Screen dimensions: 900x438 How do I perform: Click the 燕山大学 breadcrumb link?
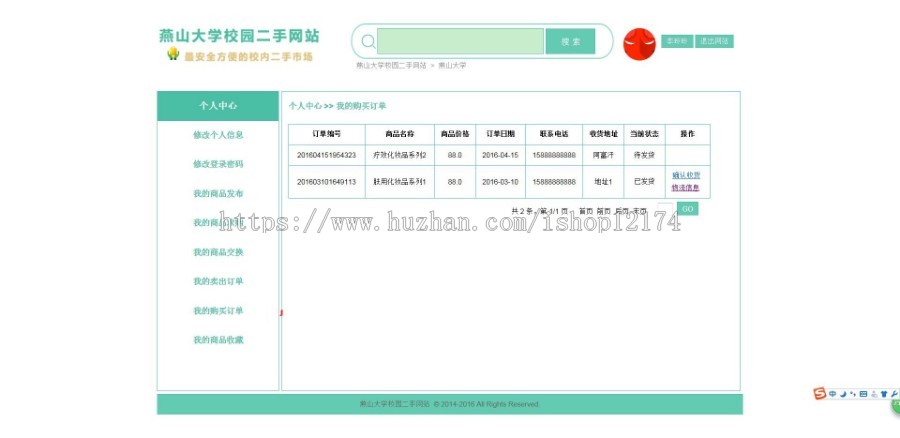[452, 65]
